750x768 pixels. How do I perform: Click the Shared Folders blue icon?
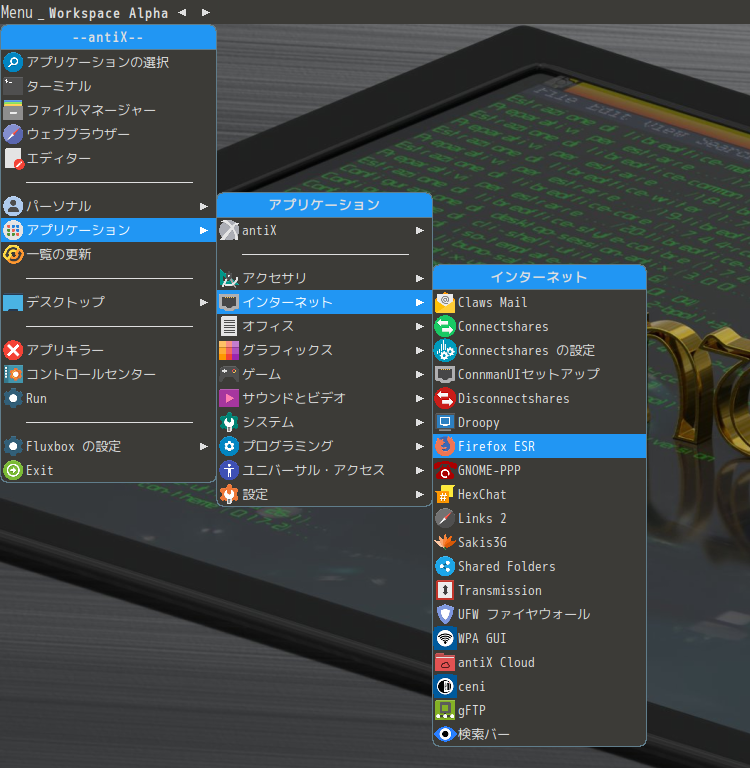pyautogui.click(x=445, y=566)
